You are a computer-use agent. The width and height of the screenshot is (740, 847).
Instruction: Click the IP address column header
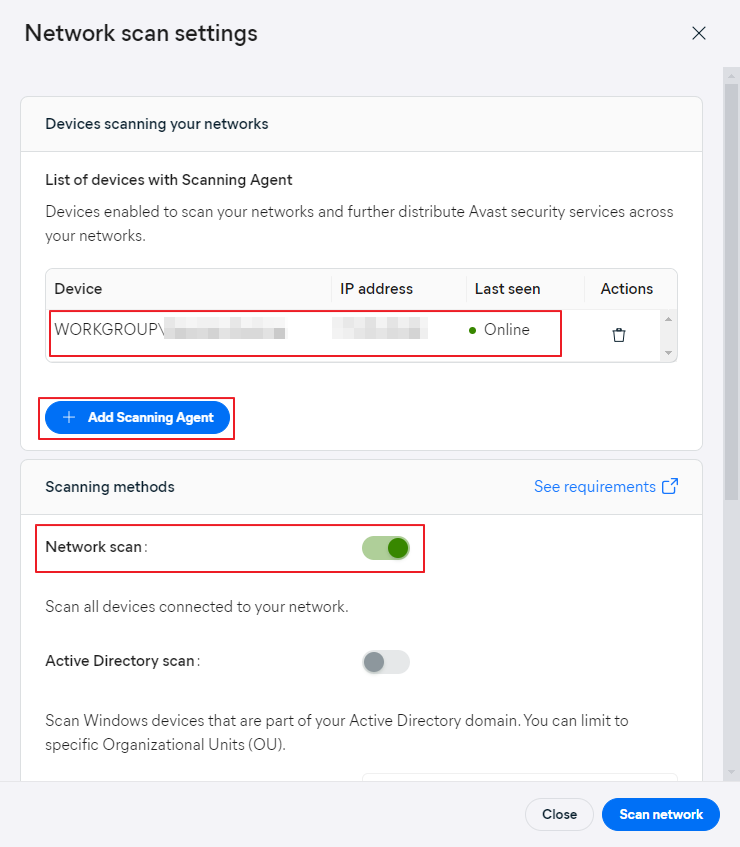[x=377, y=289]
